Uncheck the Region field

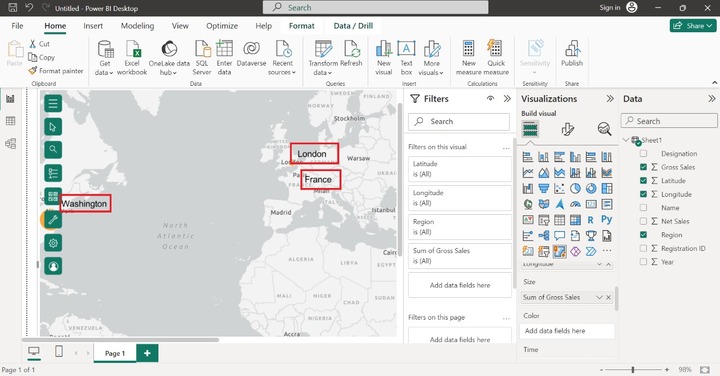(x=643, y=235)
